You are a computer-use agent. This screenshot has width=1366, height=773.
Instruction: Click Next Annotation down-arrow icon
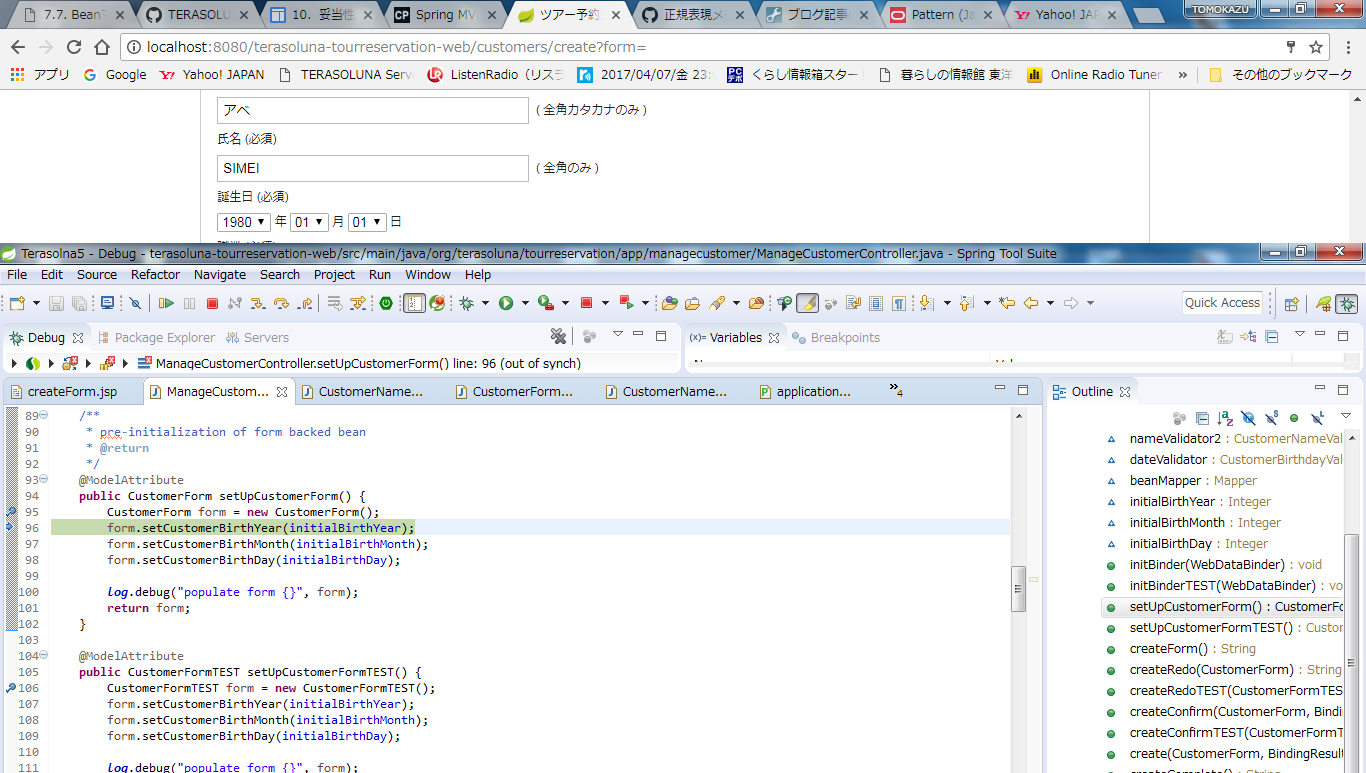[x=926, y=303]
